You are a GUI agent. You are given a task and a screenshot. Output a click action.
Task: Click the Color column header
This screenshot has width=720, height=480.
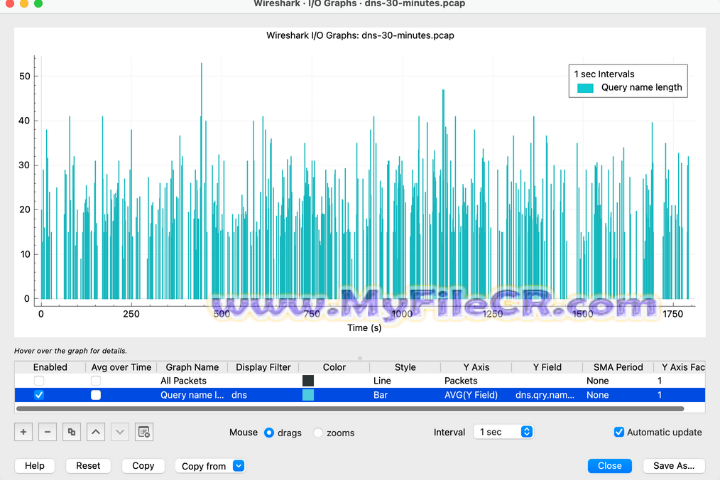click(x=334, y=367)
